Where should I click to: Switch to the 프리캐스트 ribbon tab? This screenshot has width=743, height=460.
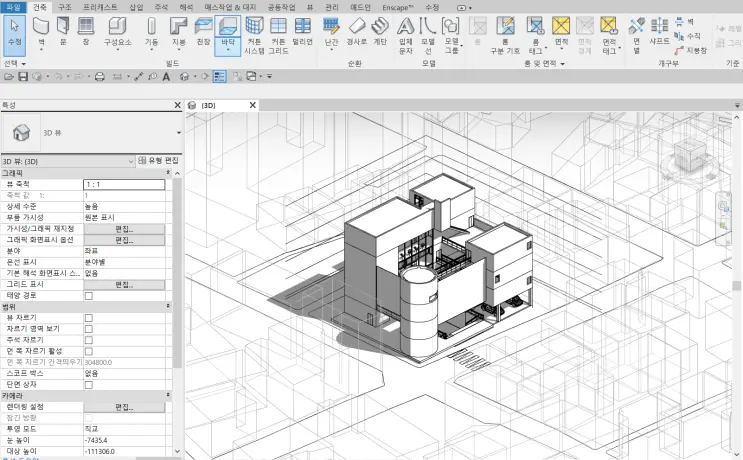(x=100, y=8)
